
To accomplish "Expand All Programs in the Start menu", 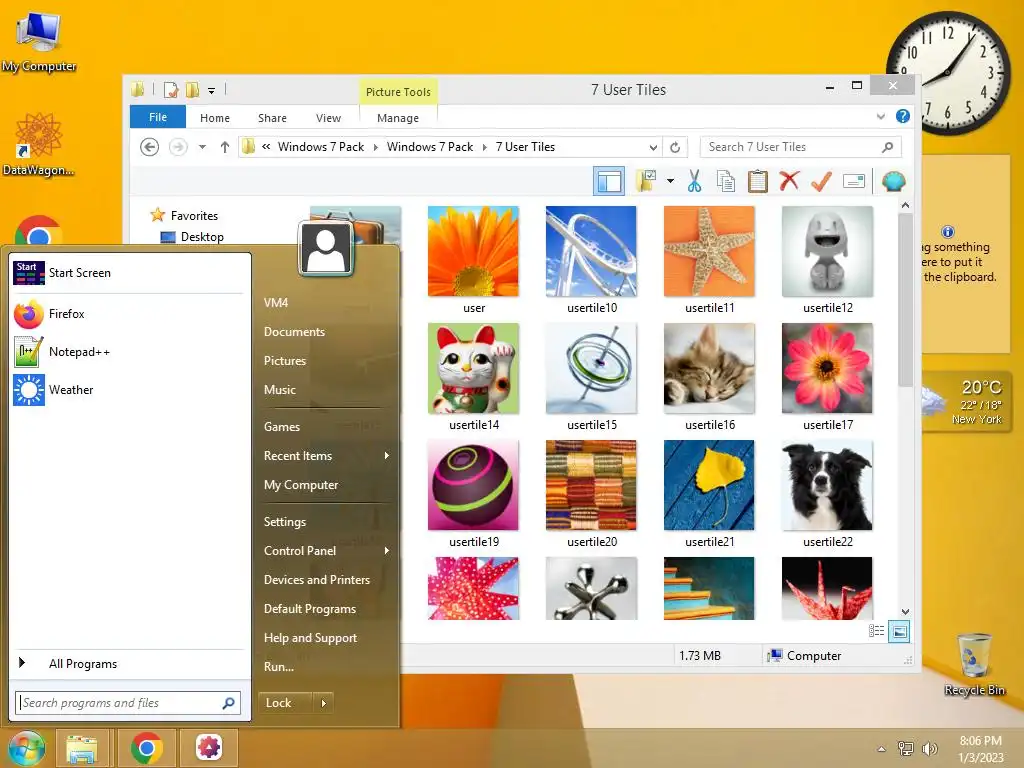I will tap(129, 664).
